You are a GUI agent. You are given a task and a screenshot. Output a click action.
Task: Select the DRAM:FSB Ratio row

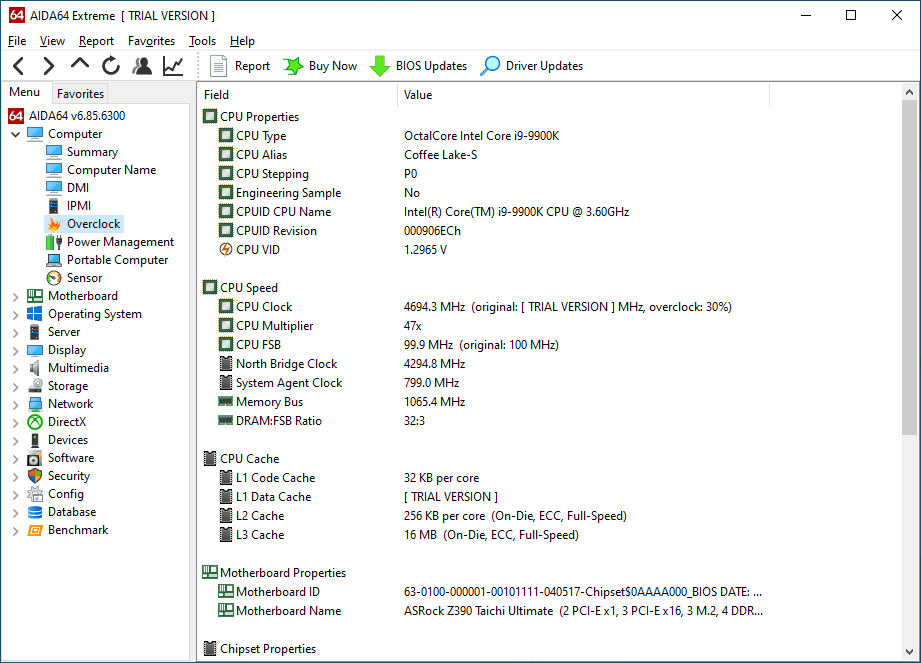click(482, 420)
